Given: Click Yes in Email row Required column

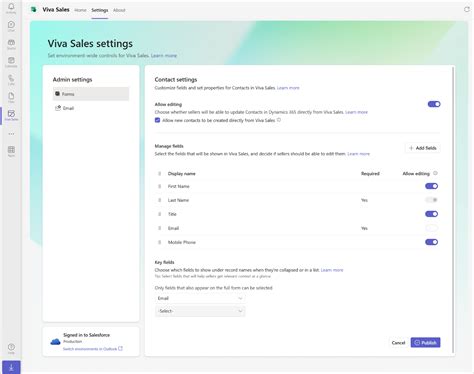Looking at the screenshot, I should point(364,228).
